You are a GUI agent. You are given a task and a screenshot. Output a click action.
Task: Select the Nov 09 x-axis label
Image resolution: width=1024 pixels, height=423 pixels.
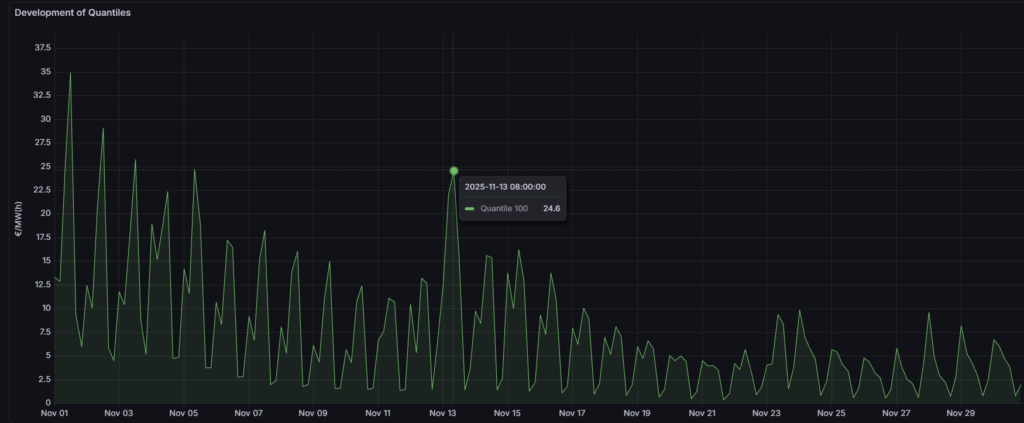[313, 412]
